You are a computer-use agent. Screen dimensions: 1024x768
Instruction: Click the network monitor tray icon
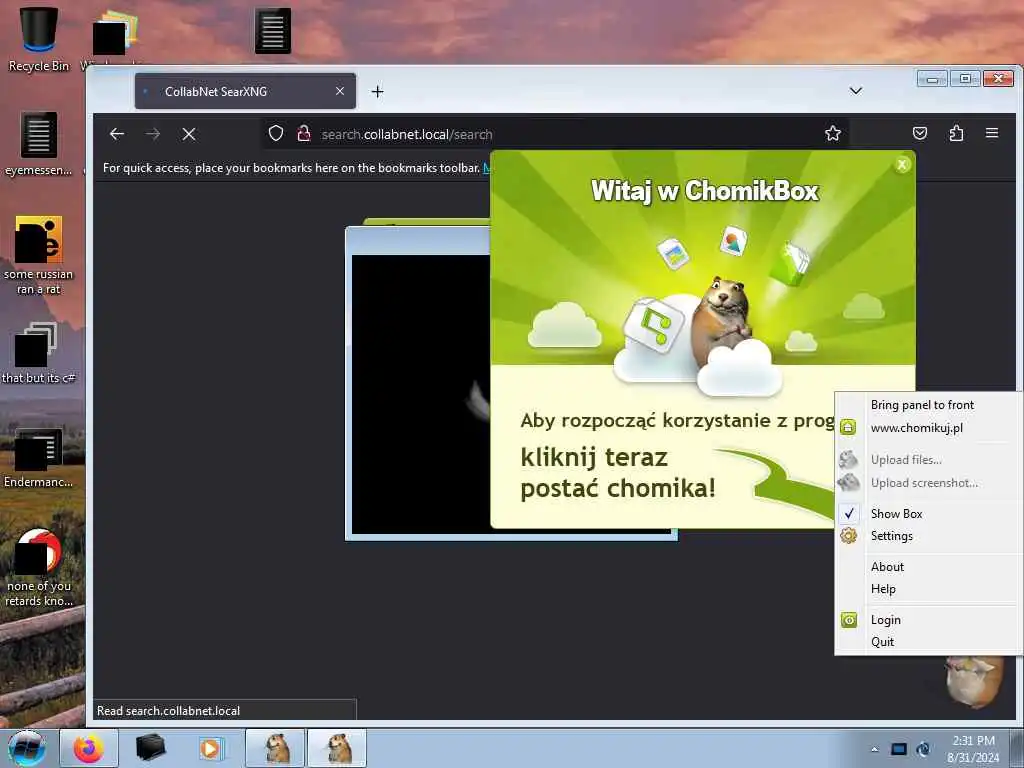tap(899, 749)
